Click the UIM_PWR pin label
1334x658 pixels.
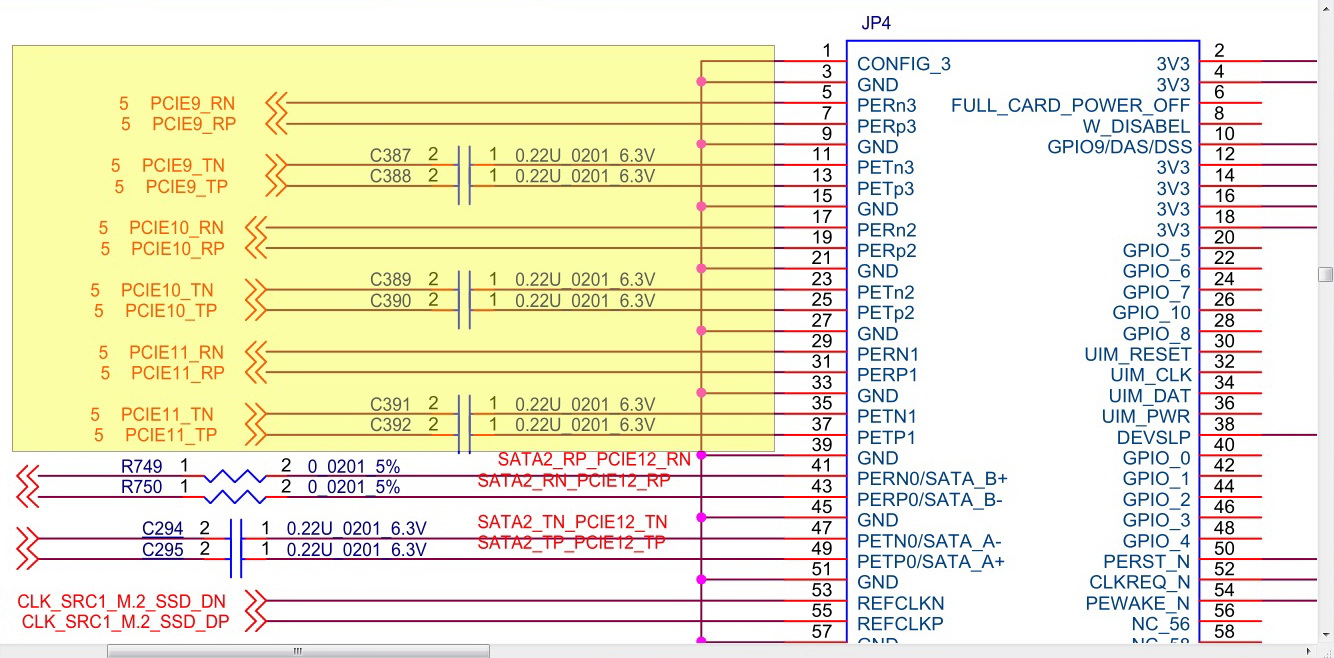coord(1147,416)
